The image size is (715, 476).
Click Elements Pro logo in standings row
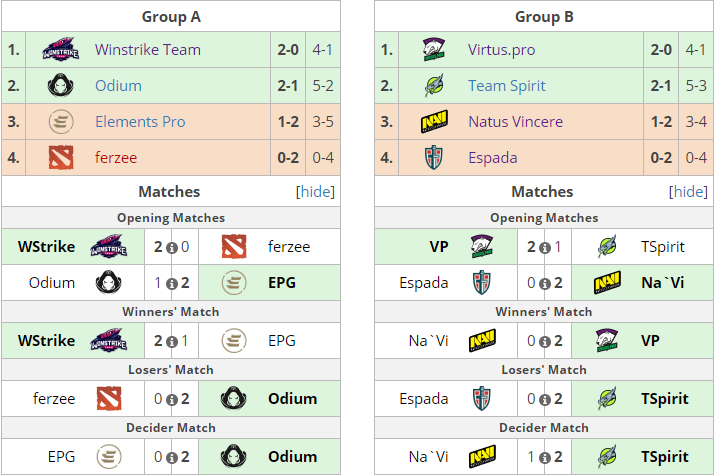tap(61, 122)
